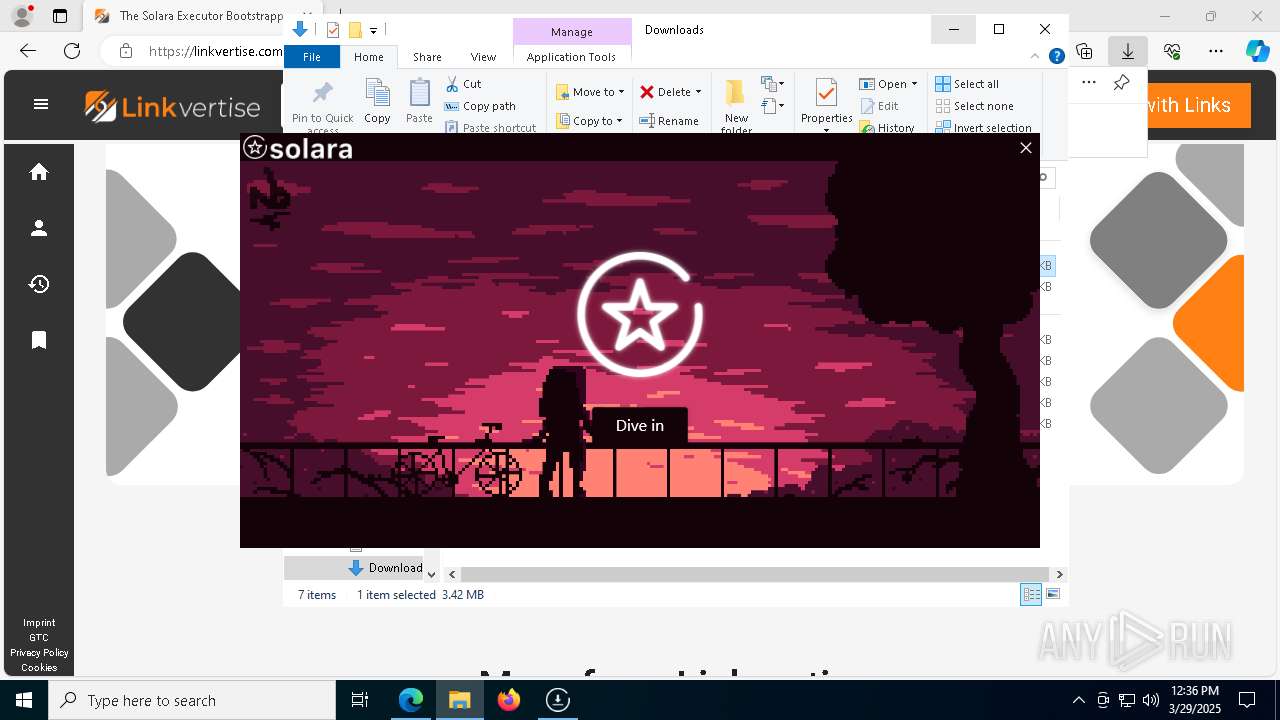Open the Imprint link
The image size is (1280, 720).
click(39, 622)
